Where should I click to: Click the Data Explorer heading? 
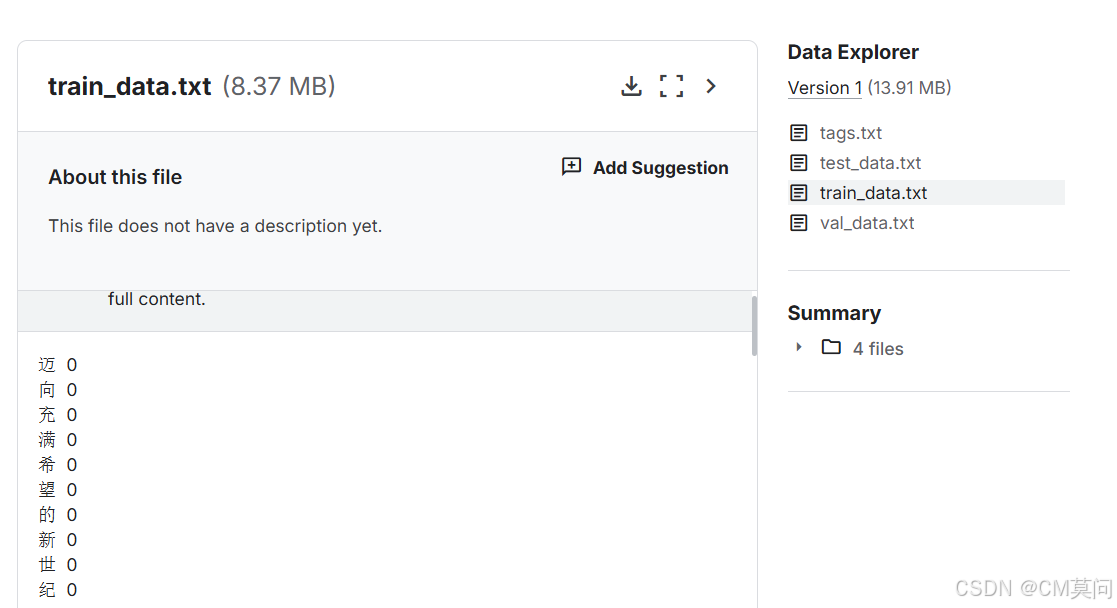(853, 52)
